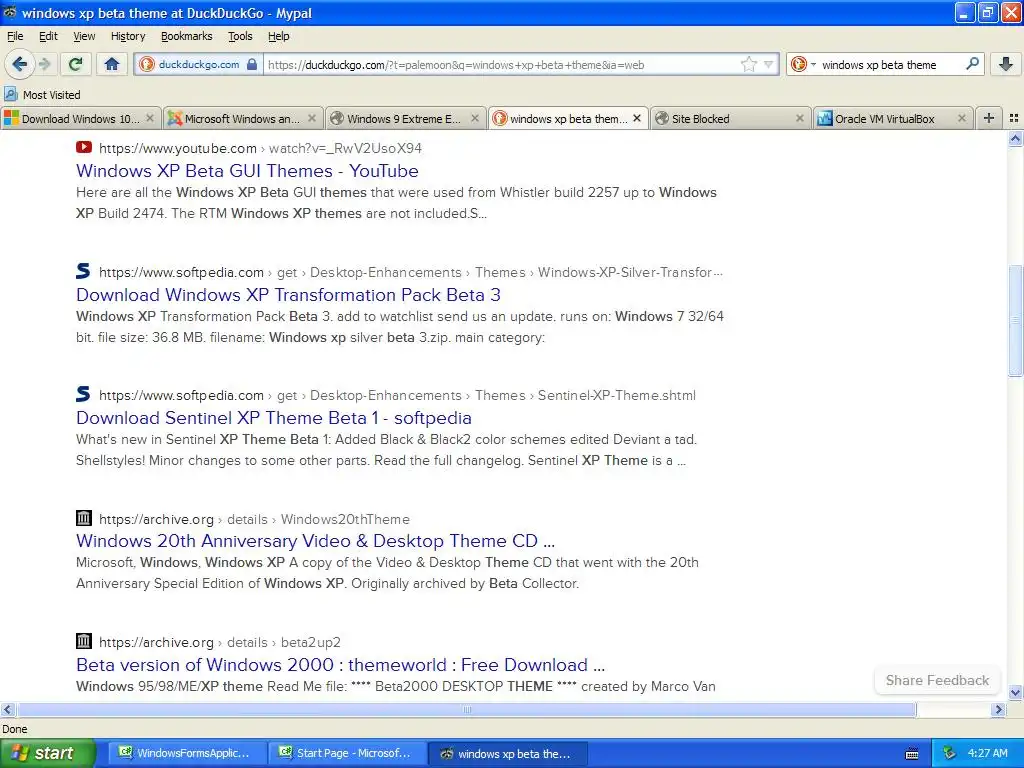Click the Share Feedback button
The image size is (1024, 768).
tap(937, 680)
